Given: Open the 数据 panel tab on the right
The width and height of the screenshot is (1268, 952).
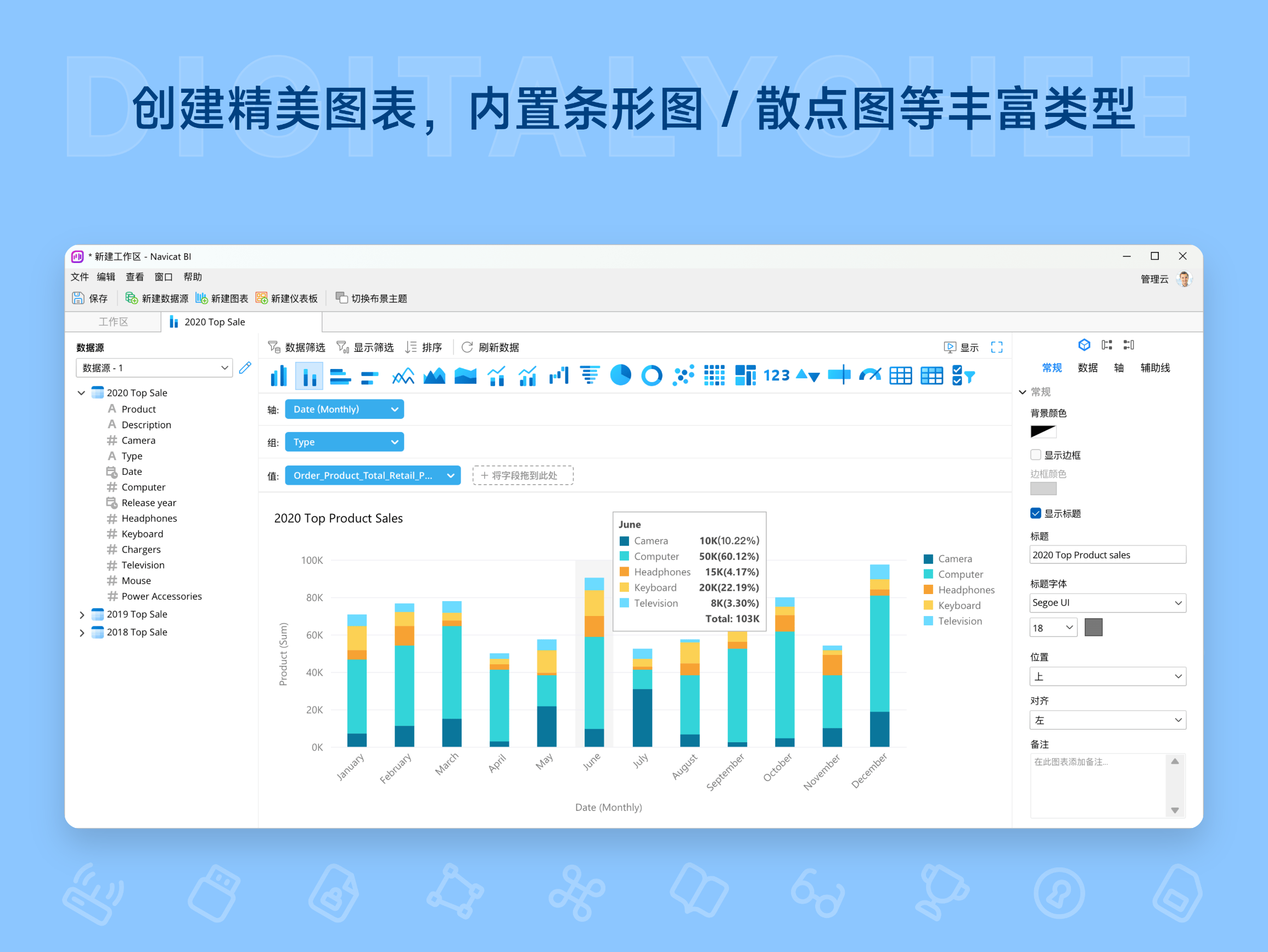Looking at the screenshot, I should coord(1087,368).
